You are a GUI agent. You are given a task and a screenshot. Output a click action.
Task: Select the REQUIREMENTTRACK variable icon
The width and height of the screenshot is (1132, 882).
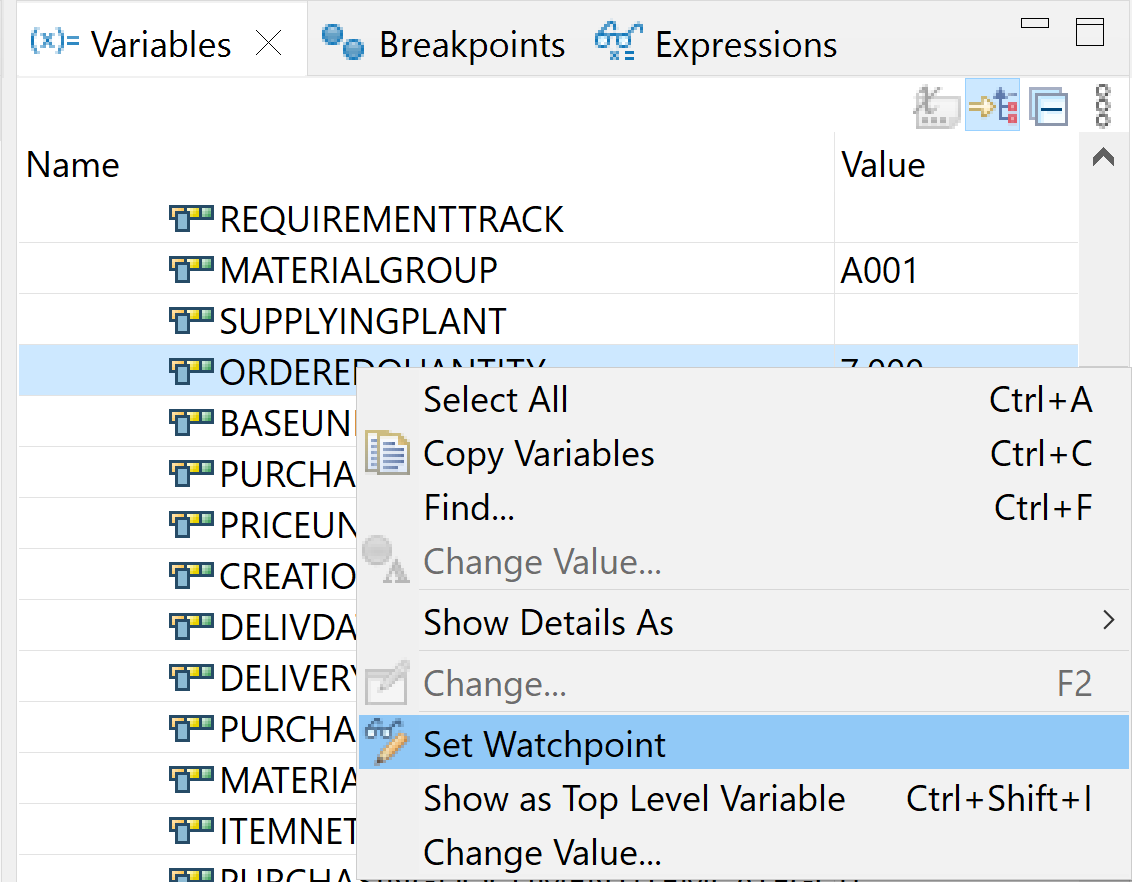click(x=191, y=219)
